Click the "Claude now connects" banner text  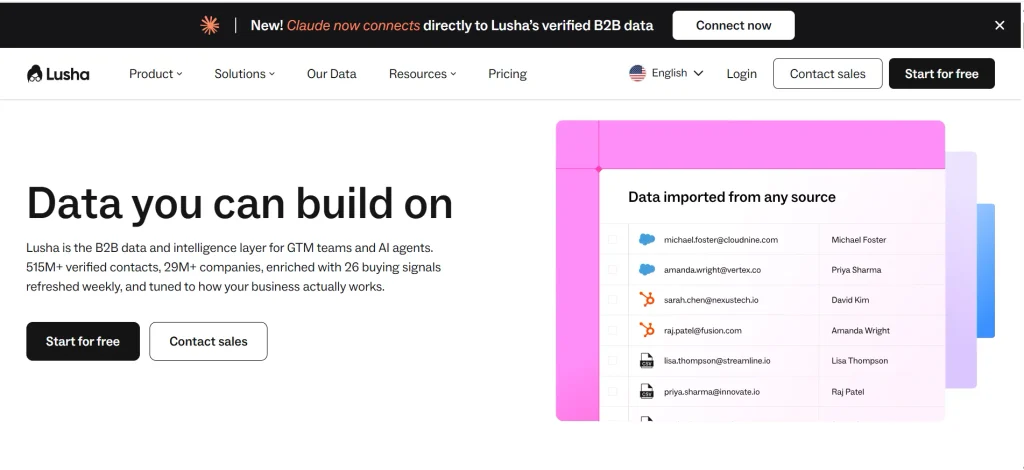click(x=353, y=25)
